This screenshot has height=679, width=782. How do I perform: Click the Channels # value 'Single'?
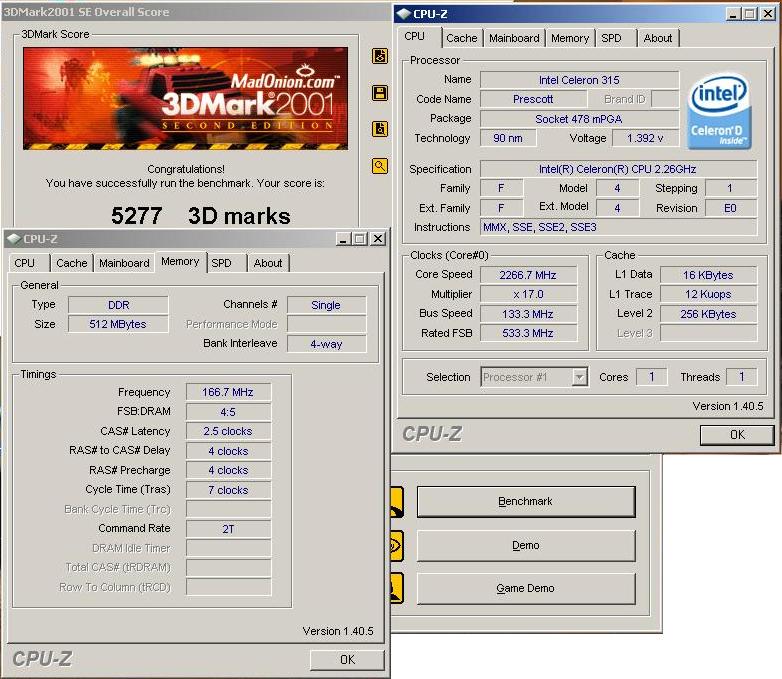326,305
